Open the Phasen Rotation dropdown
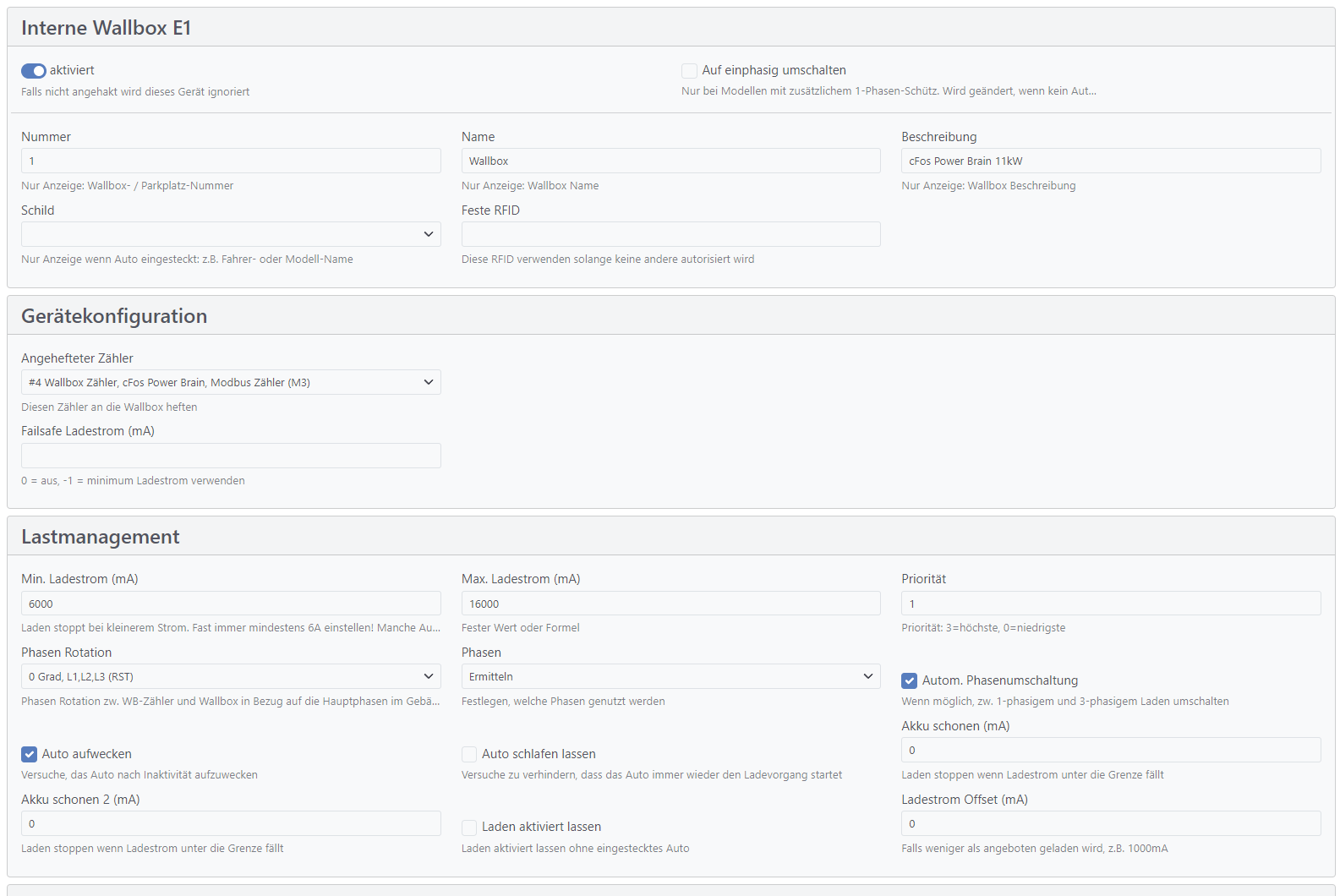The width and height of the screenshot is (1340, 896). pos(230,676)
